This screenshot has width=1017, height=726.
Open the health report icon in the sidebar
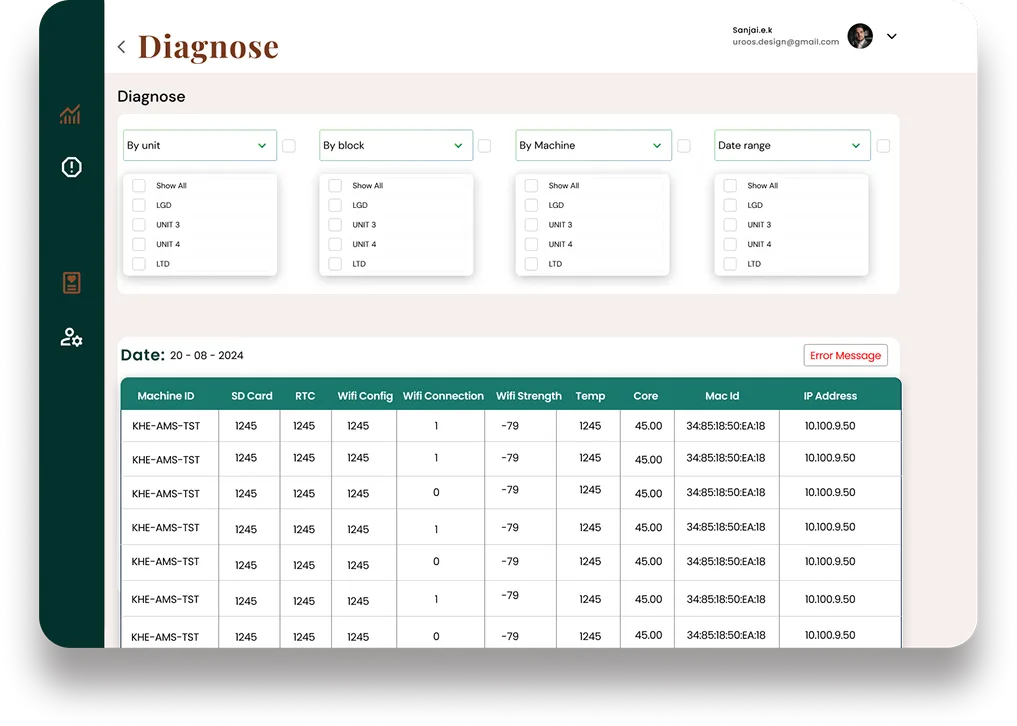pyautogui.click(x=70, y=282)
